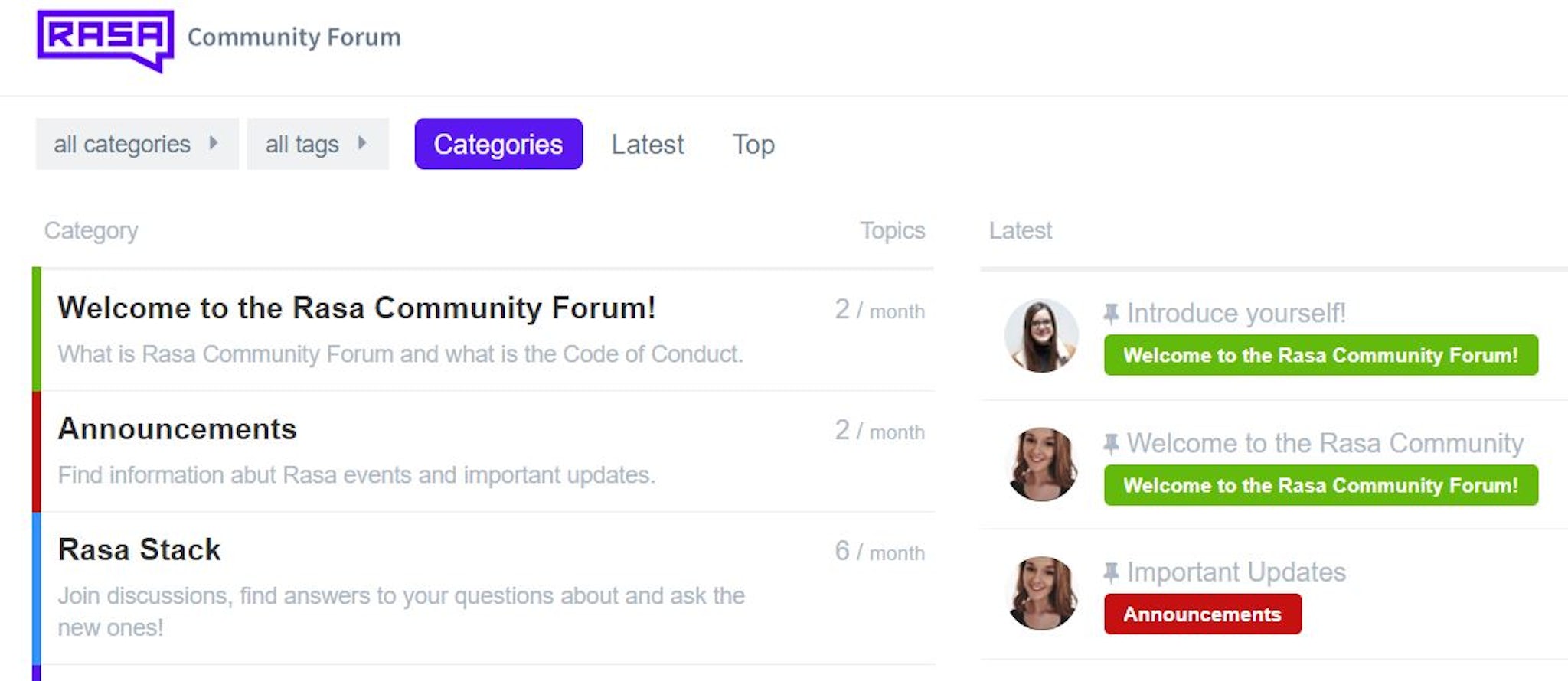Image resolution: width=1568 pixels, height=681 pixels.
Task: Open the avatar next to Introduce yourself!
Action: (1041, 335)
